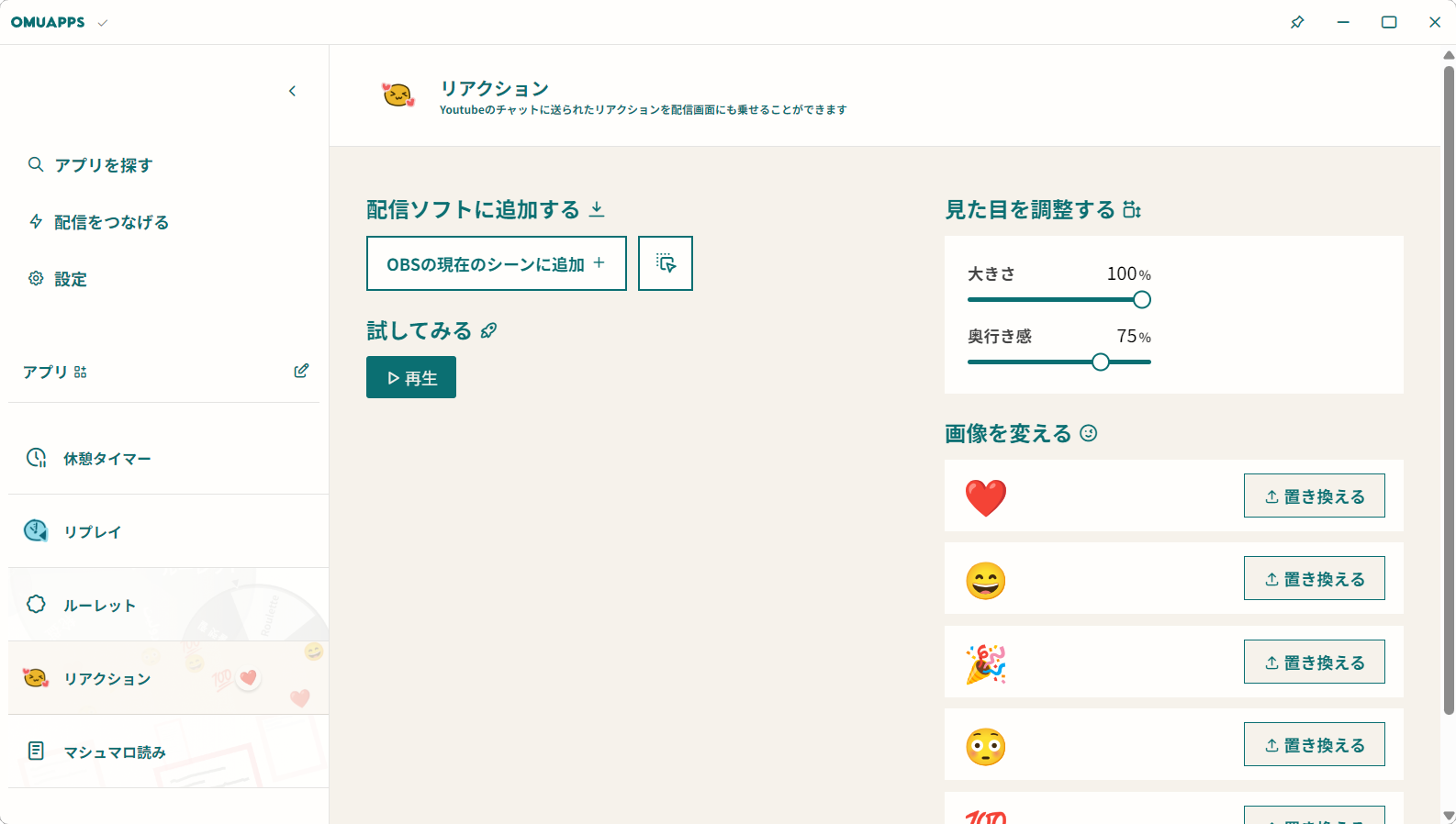
Task: Open the ルーレット app
Action: [x=168, y=605]
